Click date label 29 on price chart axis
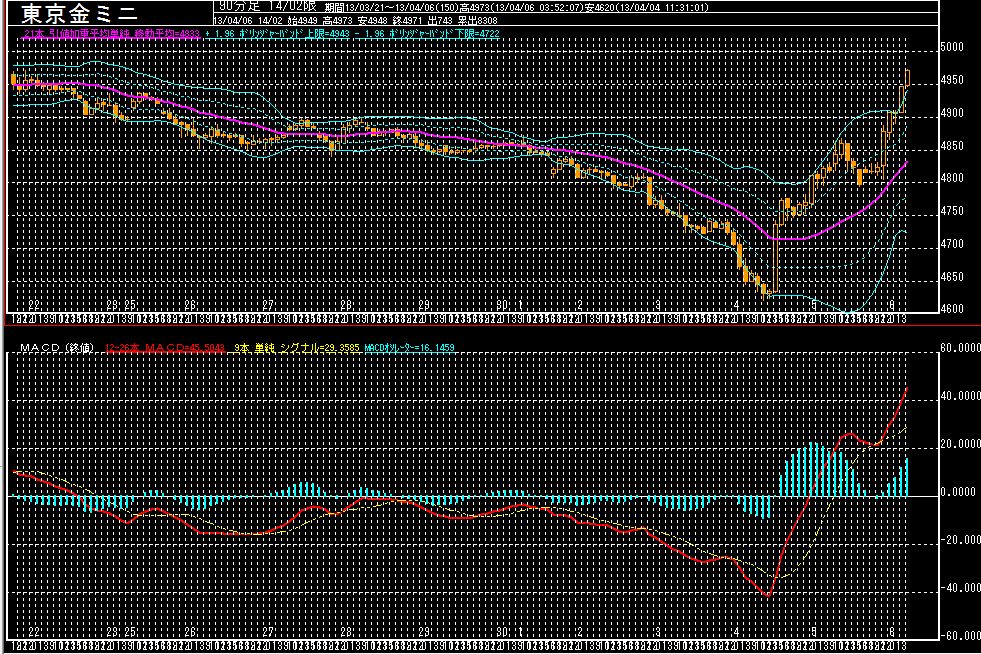The image size is (981, 654). [424, 305]
